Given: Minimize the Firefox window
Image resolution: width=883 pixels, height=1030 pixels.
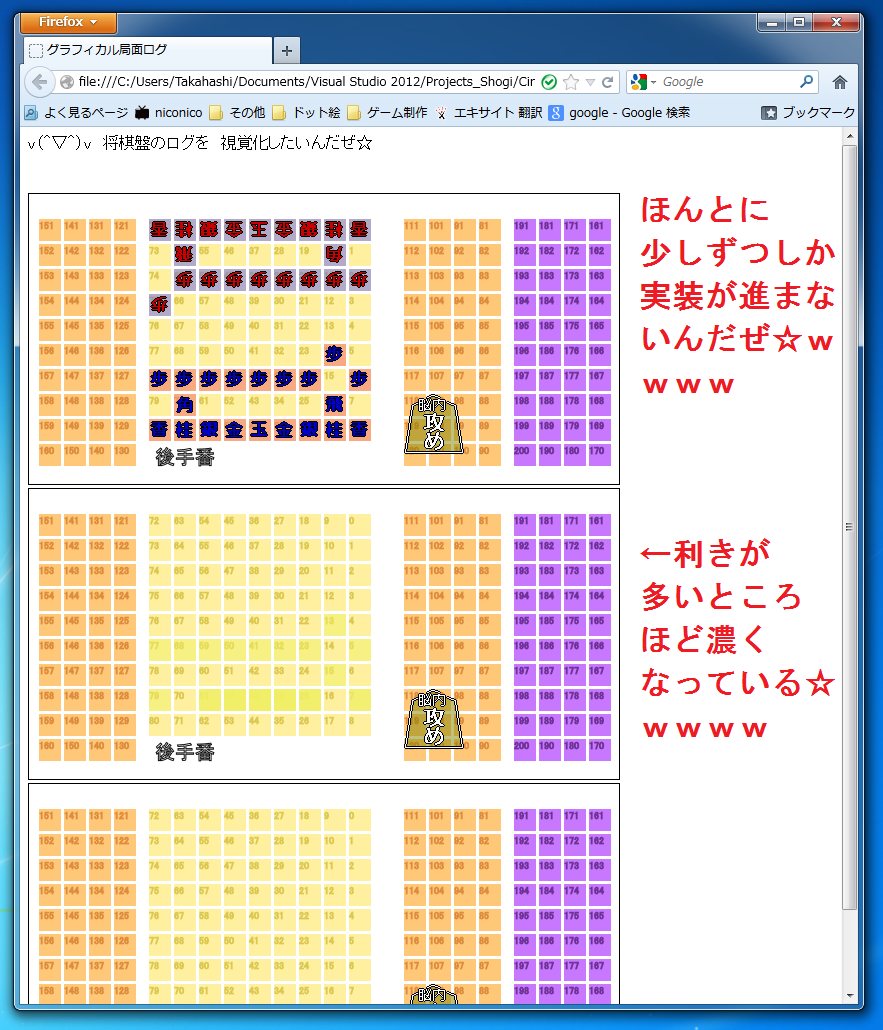Looking at the screenshot, I should pyautogui.click(x=772, y=22).
